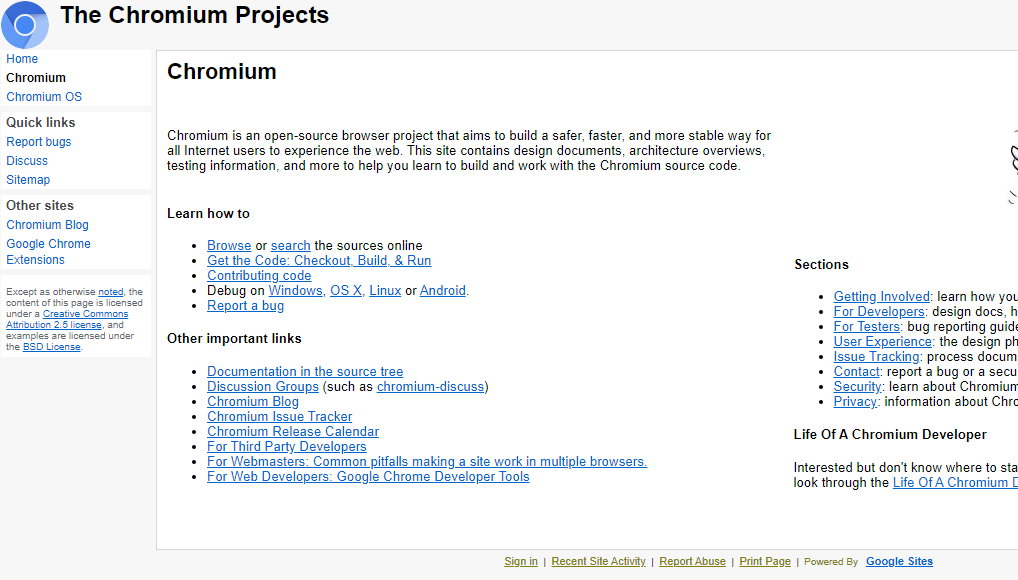The image size is (1018, 580).
Task: Open Life Of A Chromium Developer link
Action: coord(955,483)
